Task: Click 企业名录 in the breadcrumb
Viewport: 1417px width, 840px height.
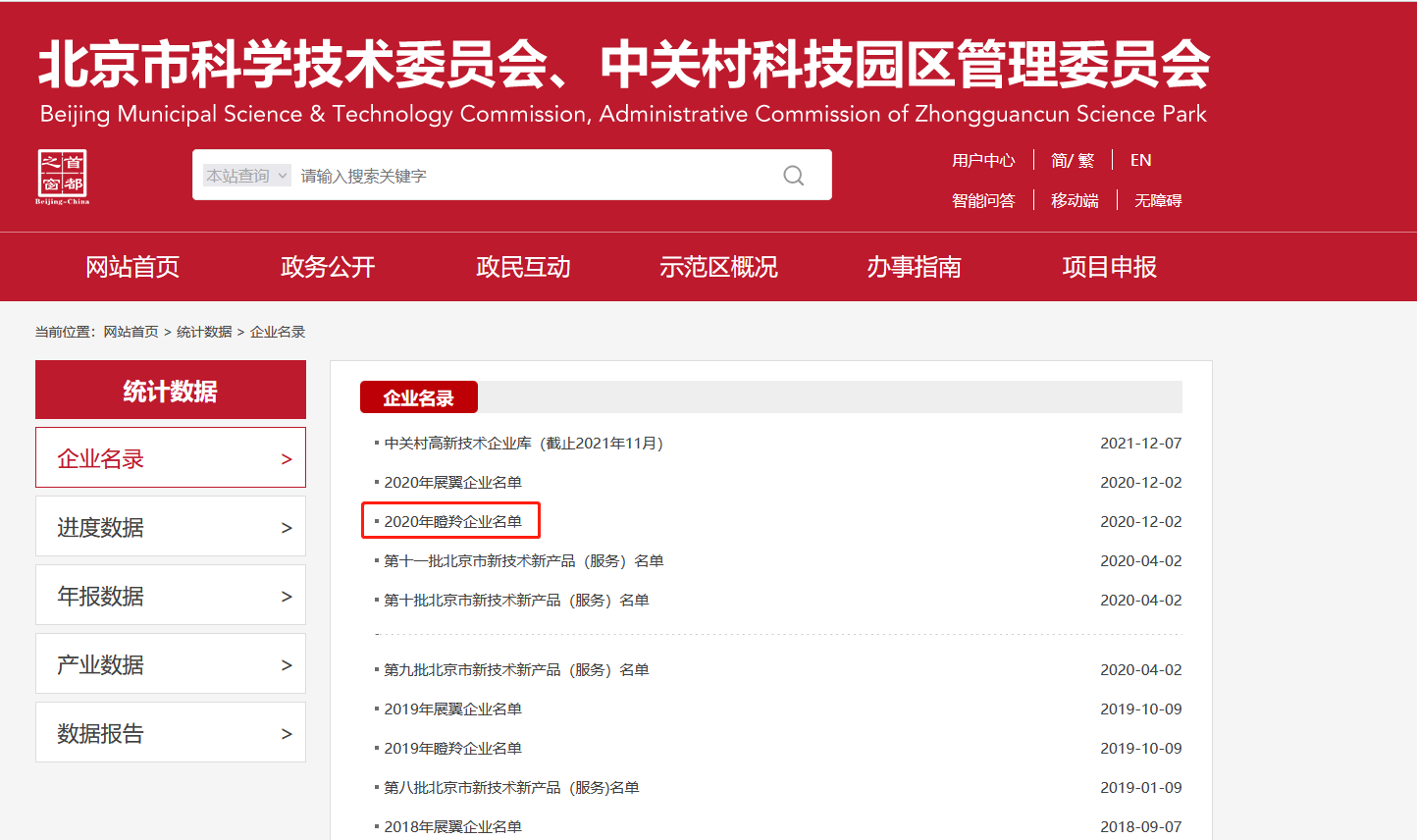Action: pos(278,332)
